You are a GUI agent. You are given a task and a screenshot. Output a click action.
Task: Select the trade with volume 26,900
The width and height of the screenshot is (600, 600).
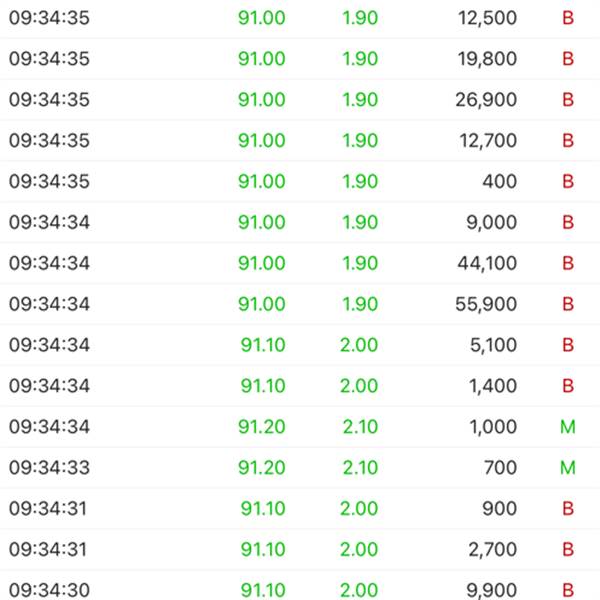click(x=300, y=100)
